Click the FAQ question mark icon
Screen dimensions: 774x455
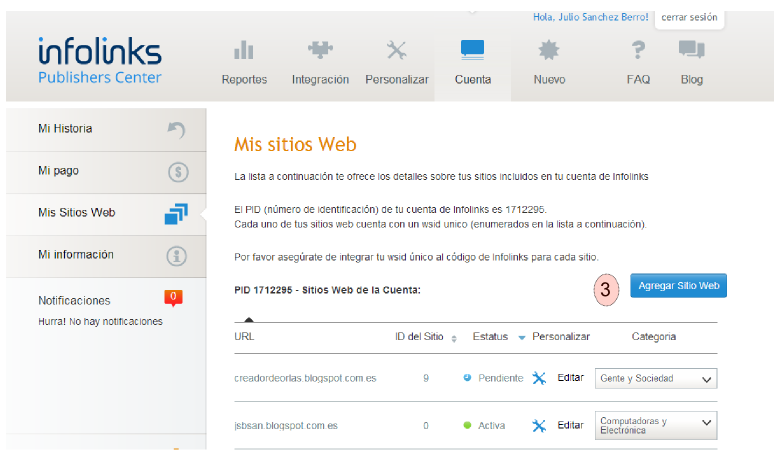[638, 50]
